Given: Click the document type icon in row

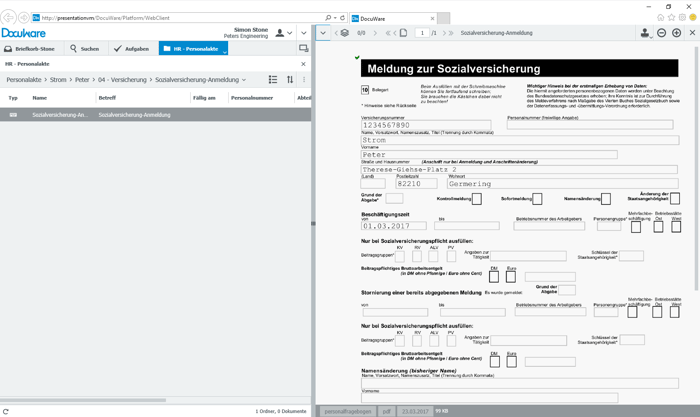Looking at the screenshot, I should (x=13, y=115).
